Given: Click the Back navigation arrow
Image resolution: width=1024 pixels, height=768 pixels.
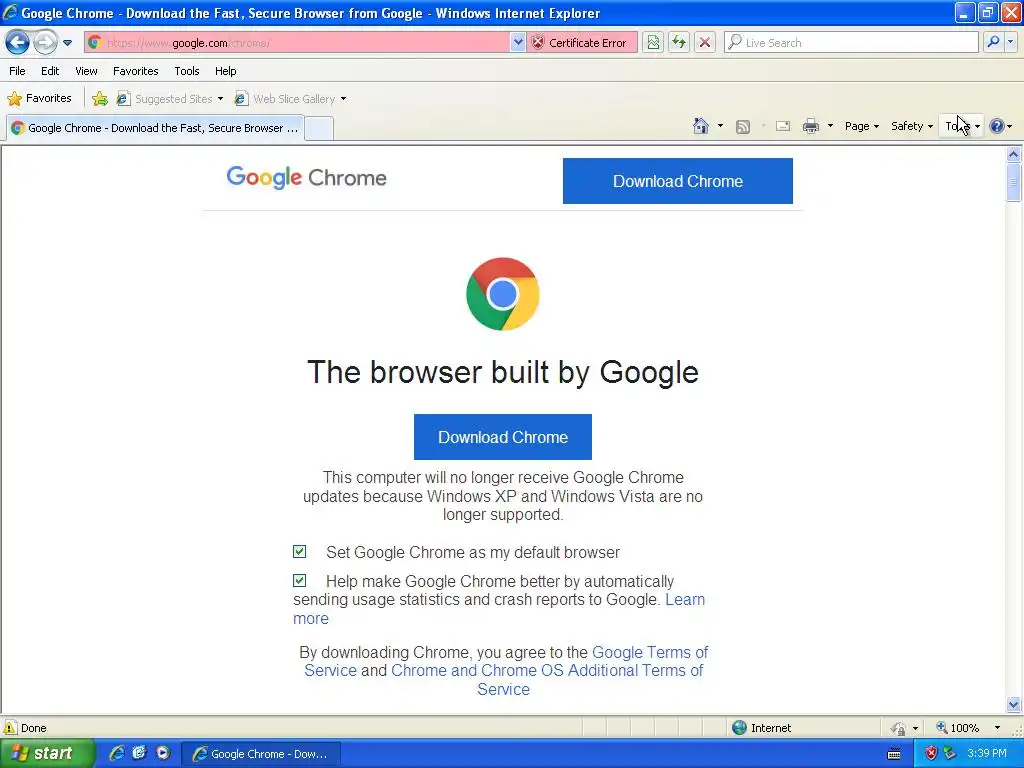Looking at the screenshot, I should tap(17, 43).
